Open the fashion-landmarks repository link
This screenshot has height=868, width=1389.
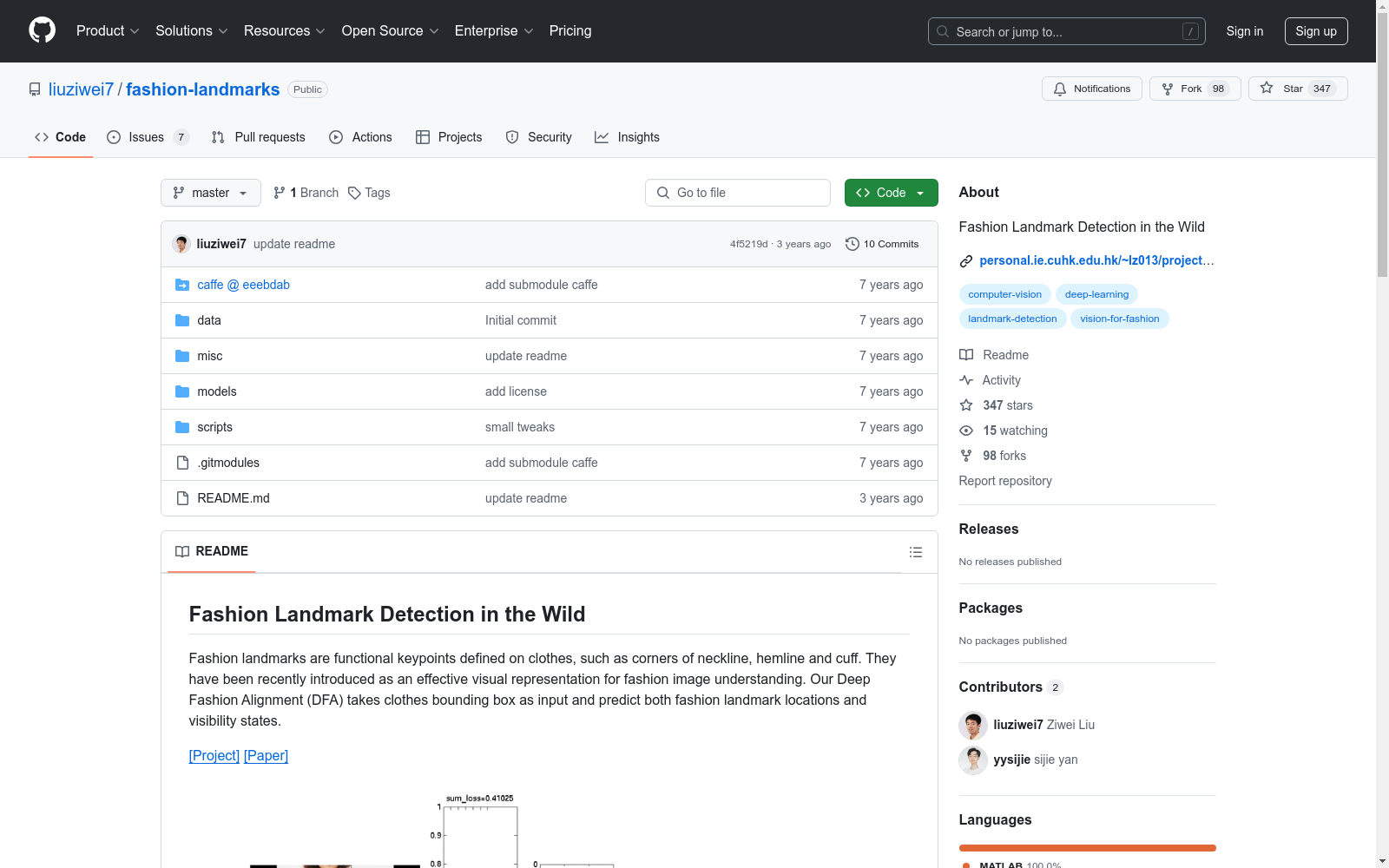203,89
